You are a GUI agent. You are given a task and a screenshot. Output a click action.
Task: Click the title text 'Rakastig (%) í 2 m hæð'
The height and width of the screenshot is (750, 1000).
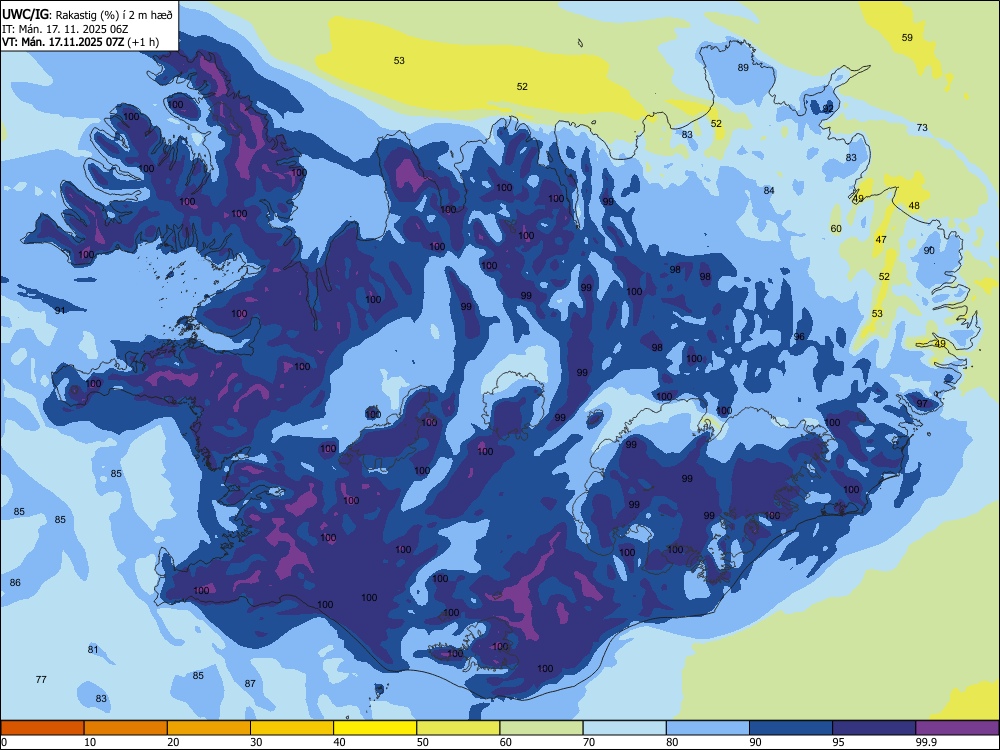tap(114, 15)
